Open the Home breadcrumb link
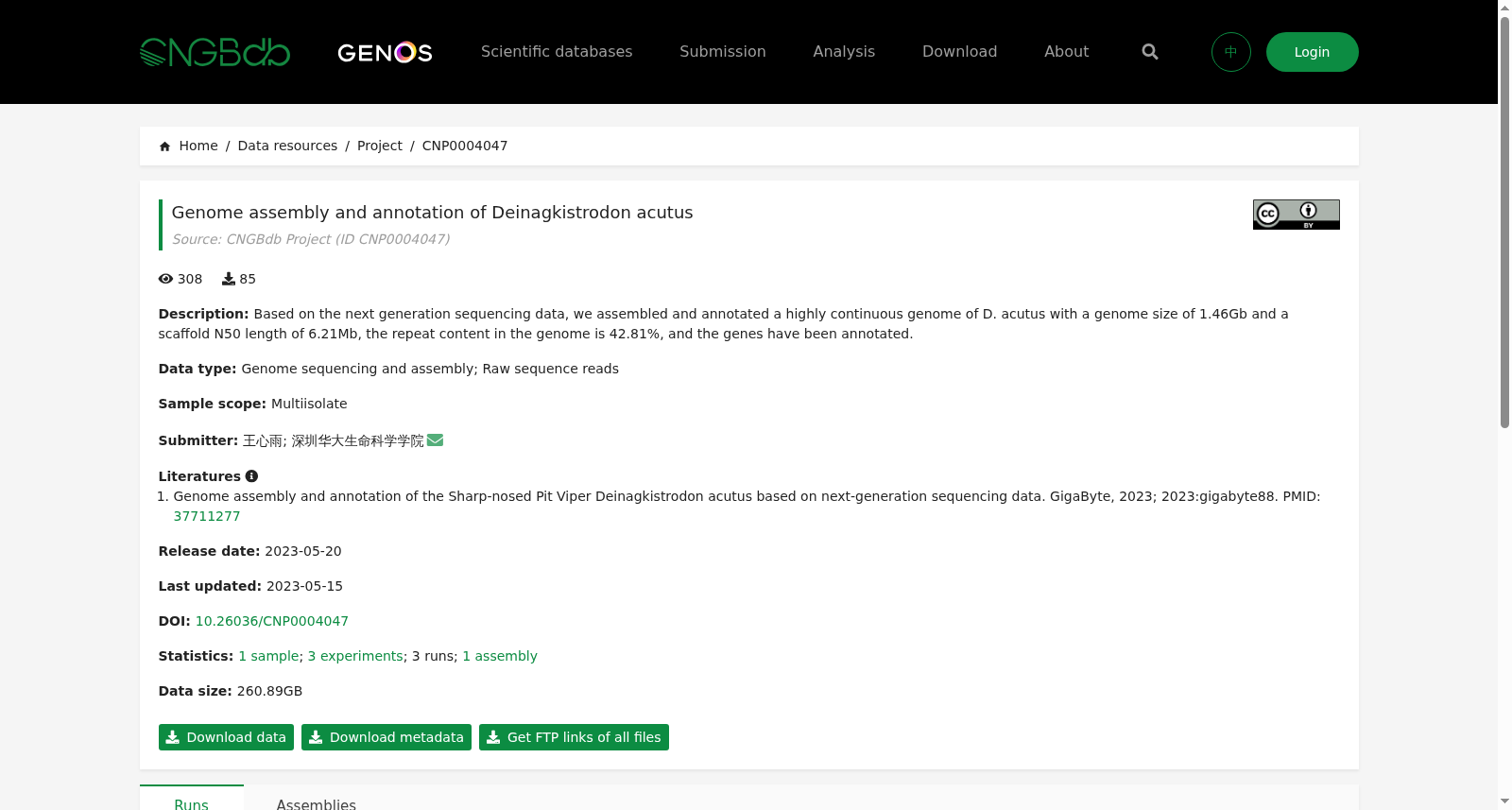The image size is (1512, 810). (198, 146)
